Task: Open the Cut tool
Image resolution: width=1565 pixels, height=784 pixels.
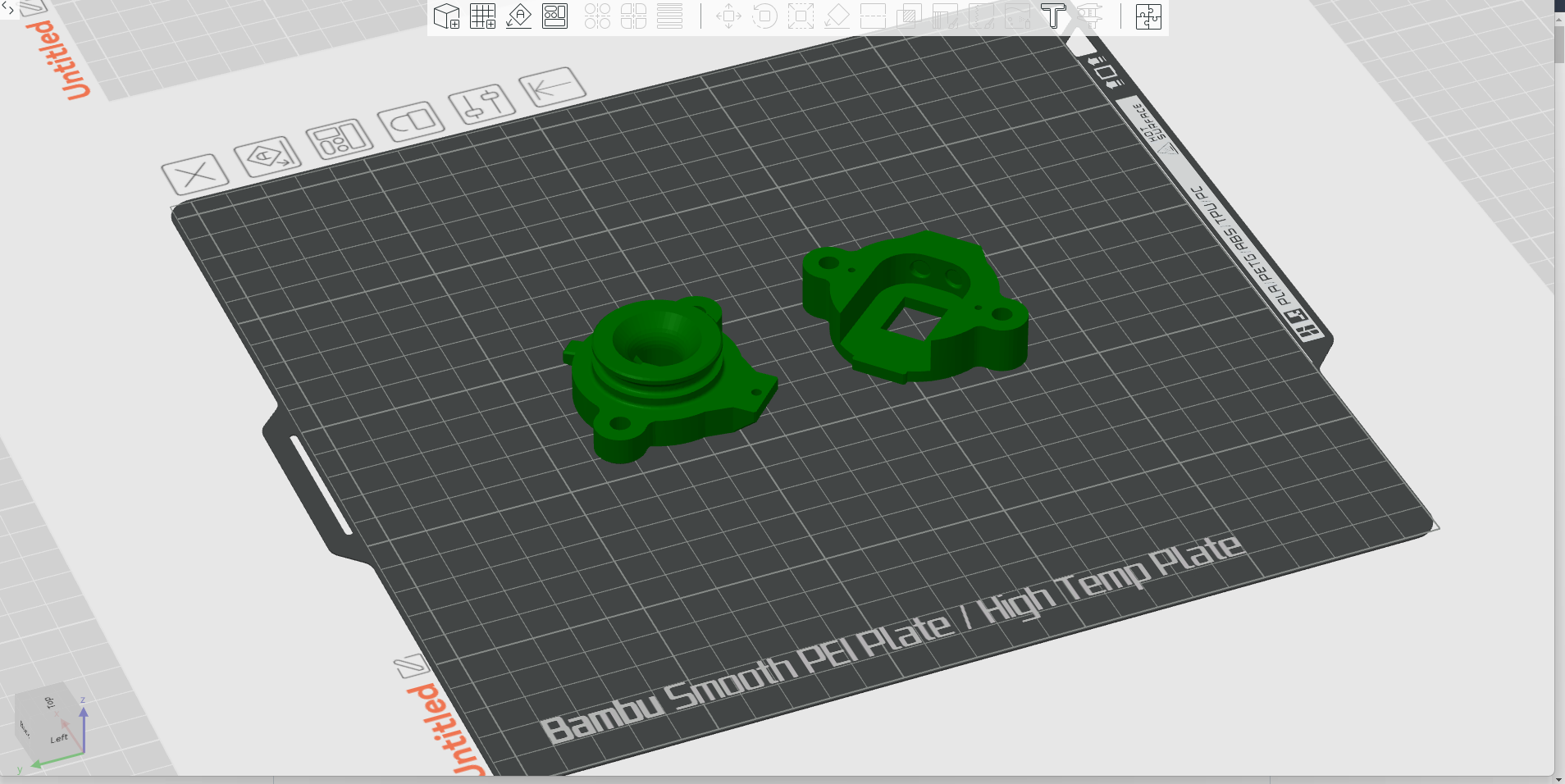Action: [x=873, y=16]
